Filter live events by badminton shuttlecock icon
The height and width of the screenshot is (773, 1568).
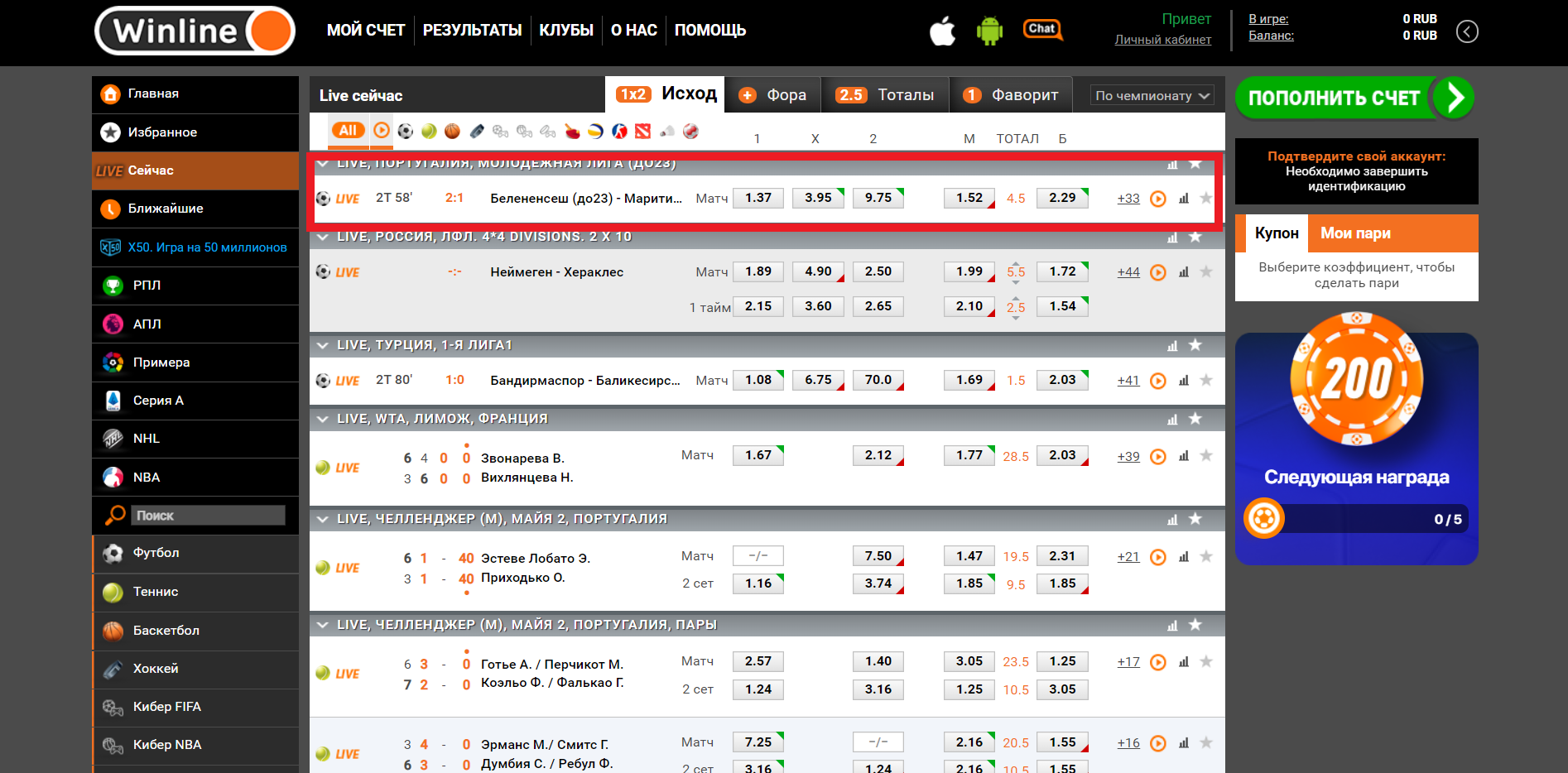click(x=667, y=131)
